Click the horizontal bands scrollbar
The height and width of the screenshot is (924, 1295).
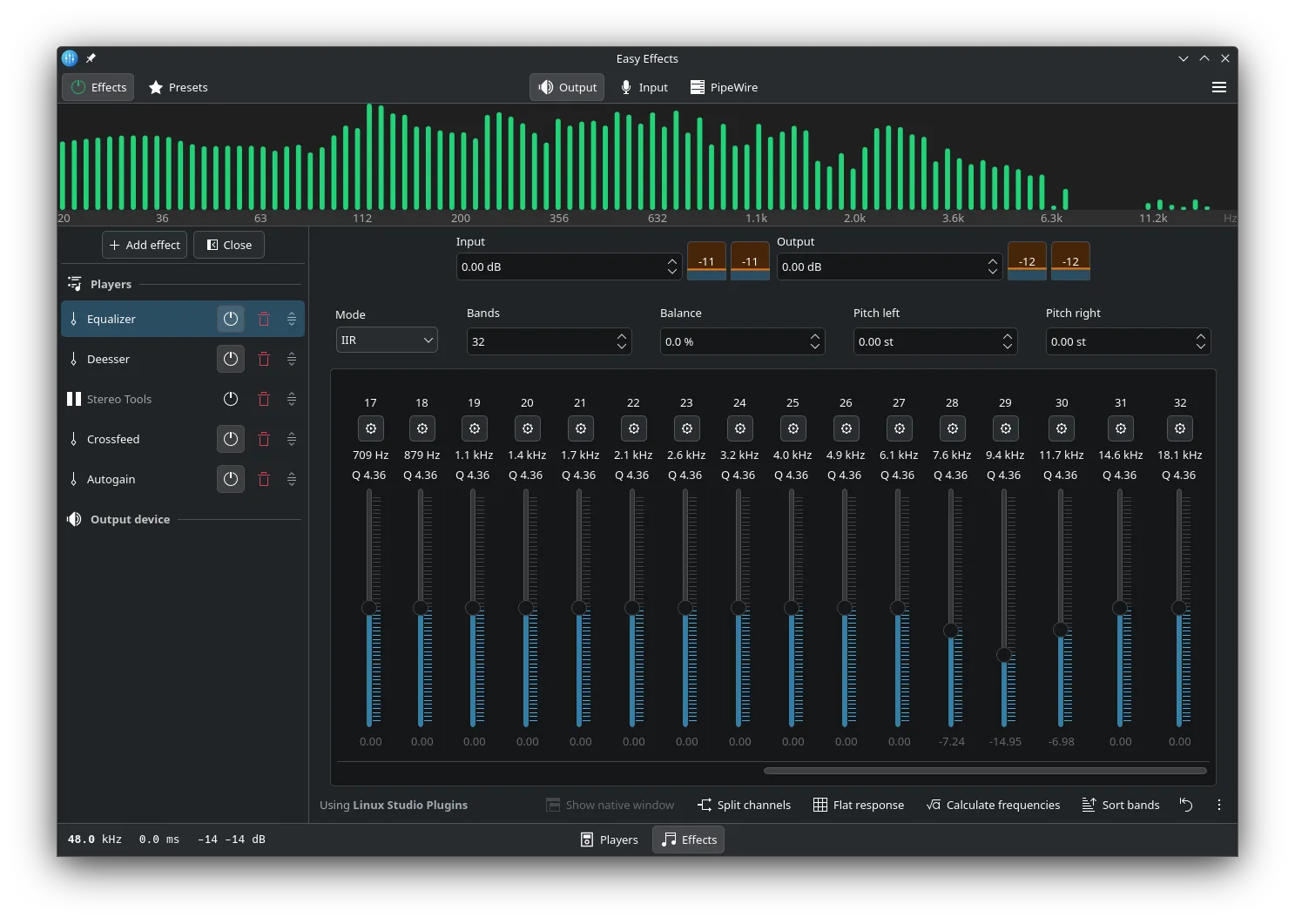click(x=985, y=771)
